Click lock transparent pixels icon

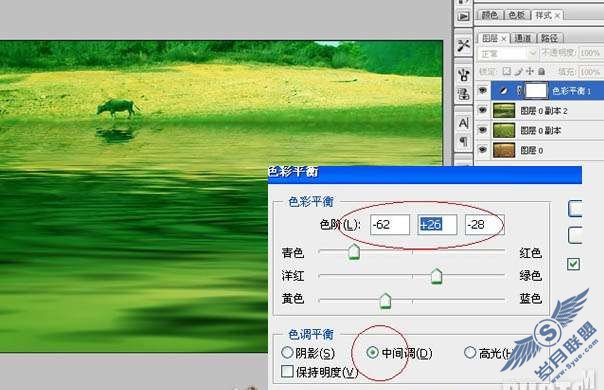pyautogui.click(x=507, y=72)
